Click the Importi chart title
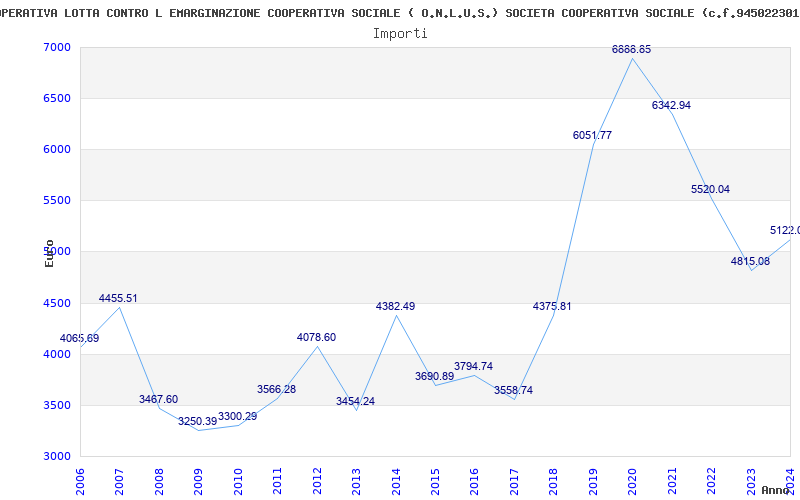This screenshot has height=500, width=800. pyautogui.click(x=400, y=34)
